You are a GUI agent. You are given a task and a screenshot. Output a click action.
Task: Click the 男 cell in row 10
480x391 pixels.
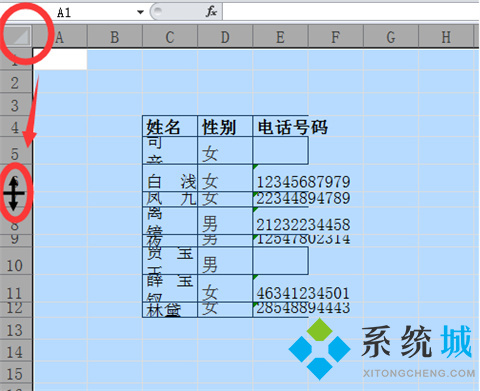[225, 261]
